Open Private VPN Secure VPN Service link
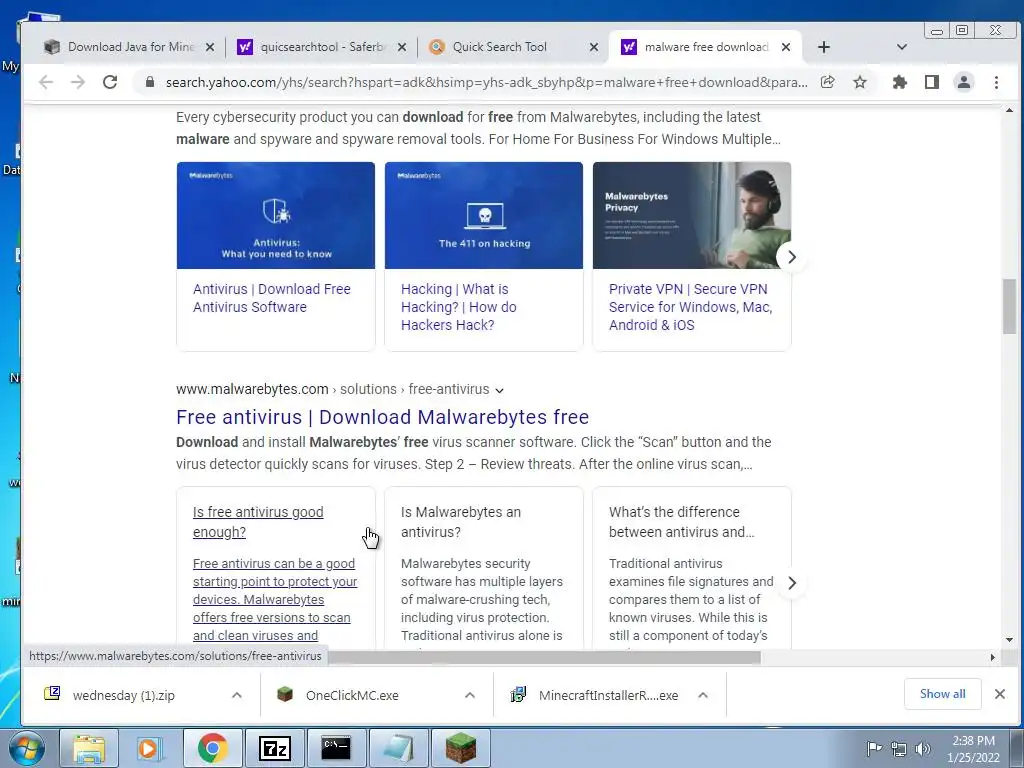This screenshot has width=1024, height=768. (690, 307)
